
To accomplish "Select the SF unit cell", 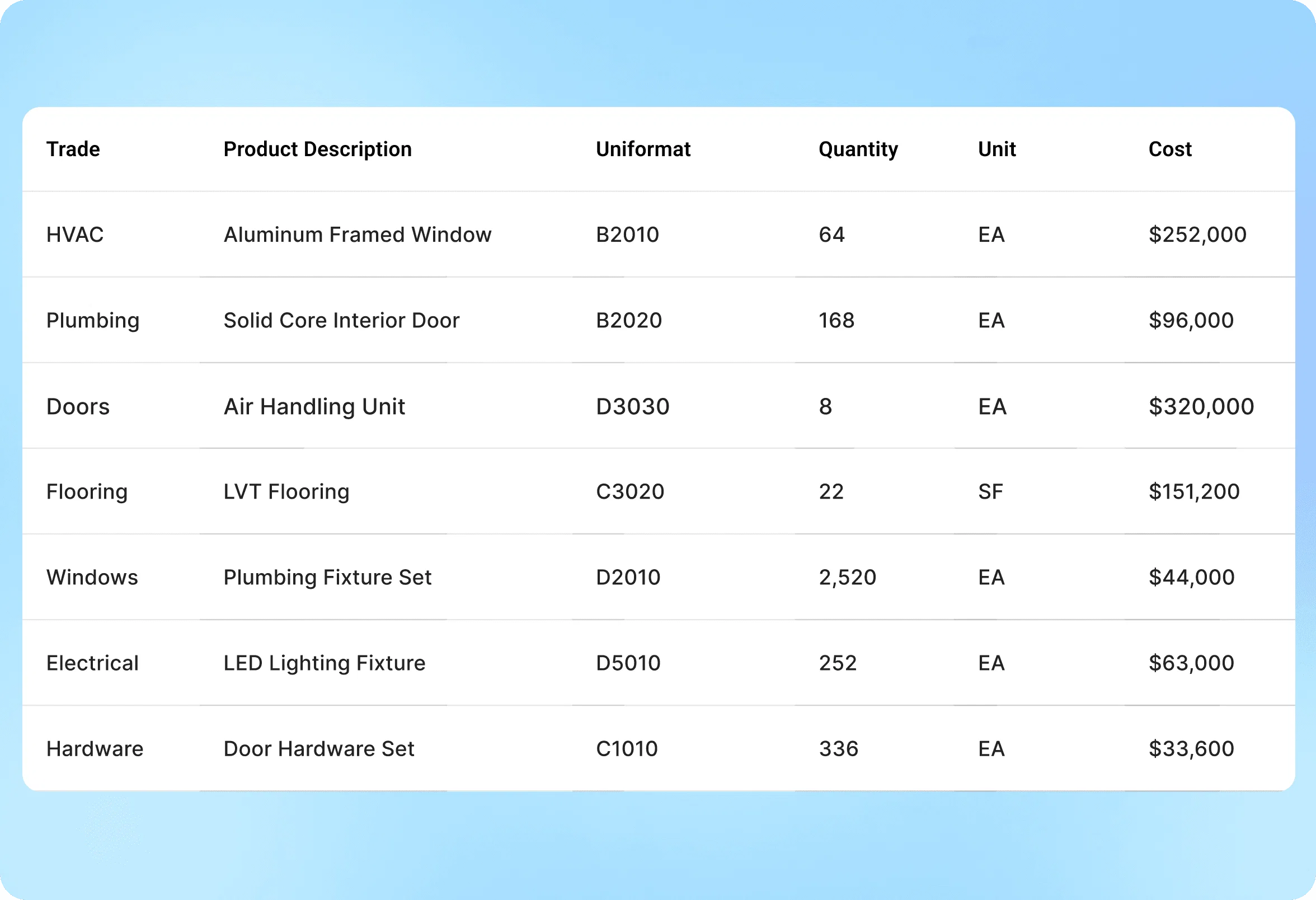I will [990, 491].
